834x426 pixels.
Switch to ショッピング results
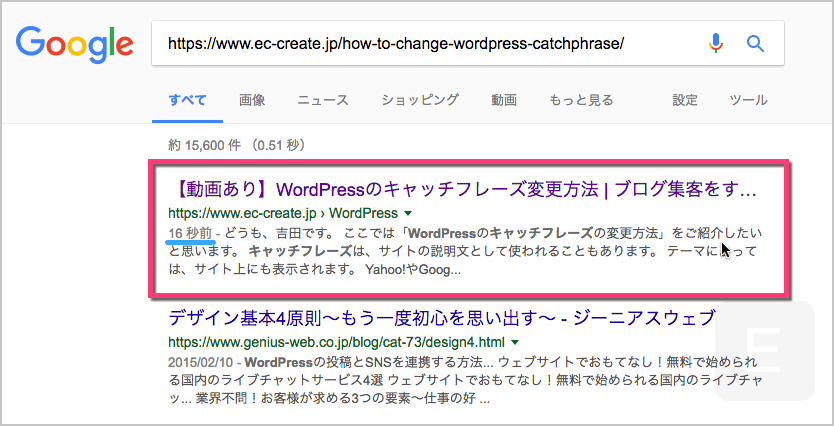tap(420, 99)
